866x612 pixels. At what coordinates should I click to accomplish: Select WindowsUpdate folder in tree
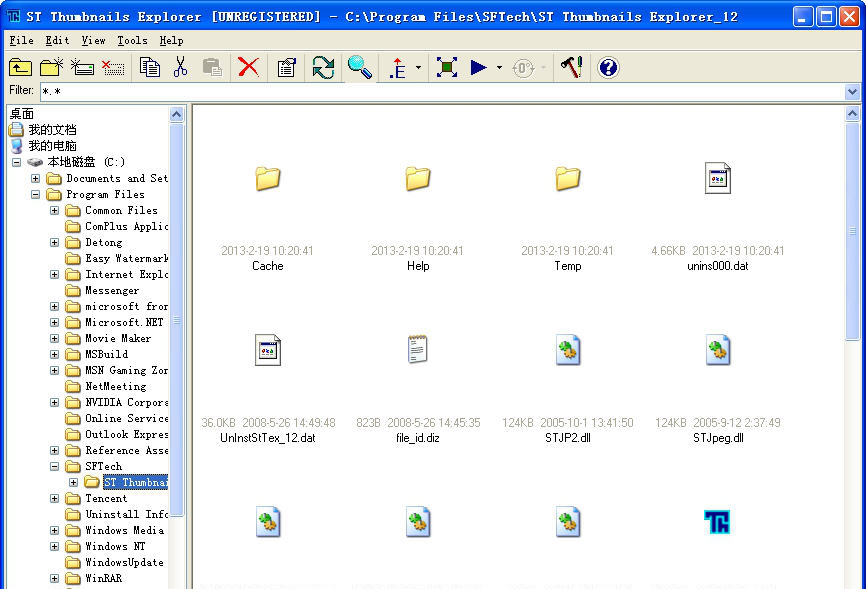pos(124,563)
